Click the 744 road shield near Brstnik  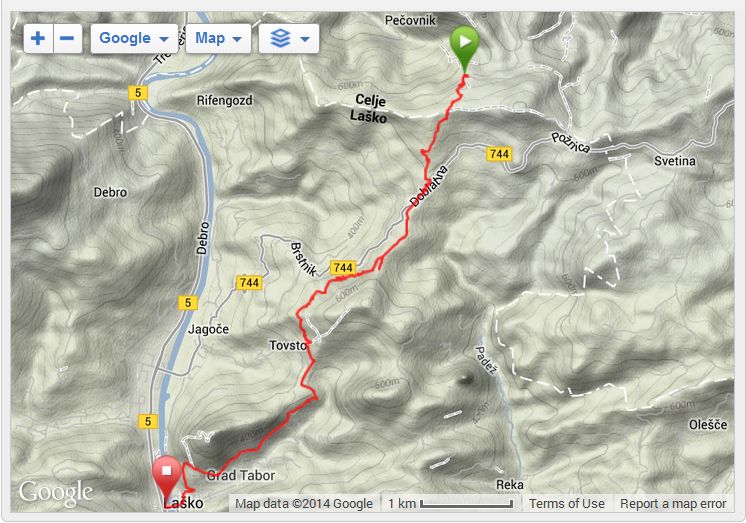(x=343, y=267)
